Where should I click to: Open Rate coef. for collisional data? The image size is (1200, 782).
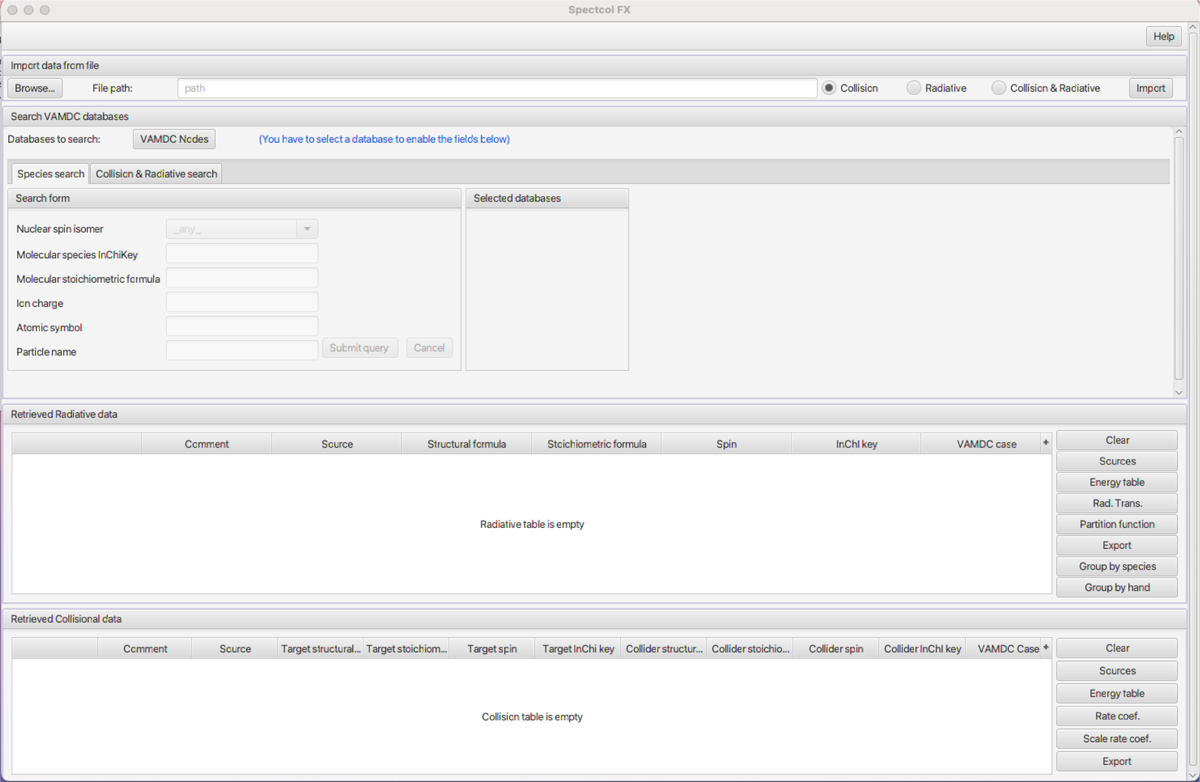pos(1117,716)
